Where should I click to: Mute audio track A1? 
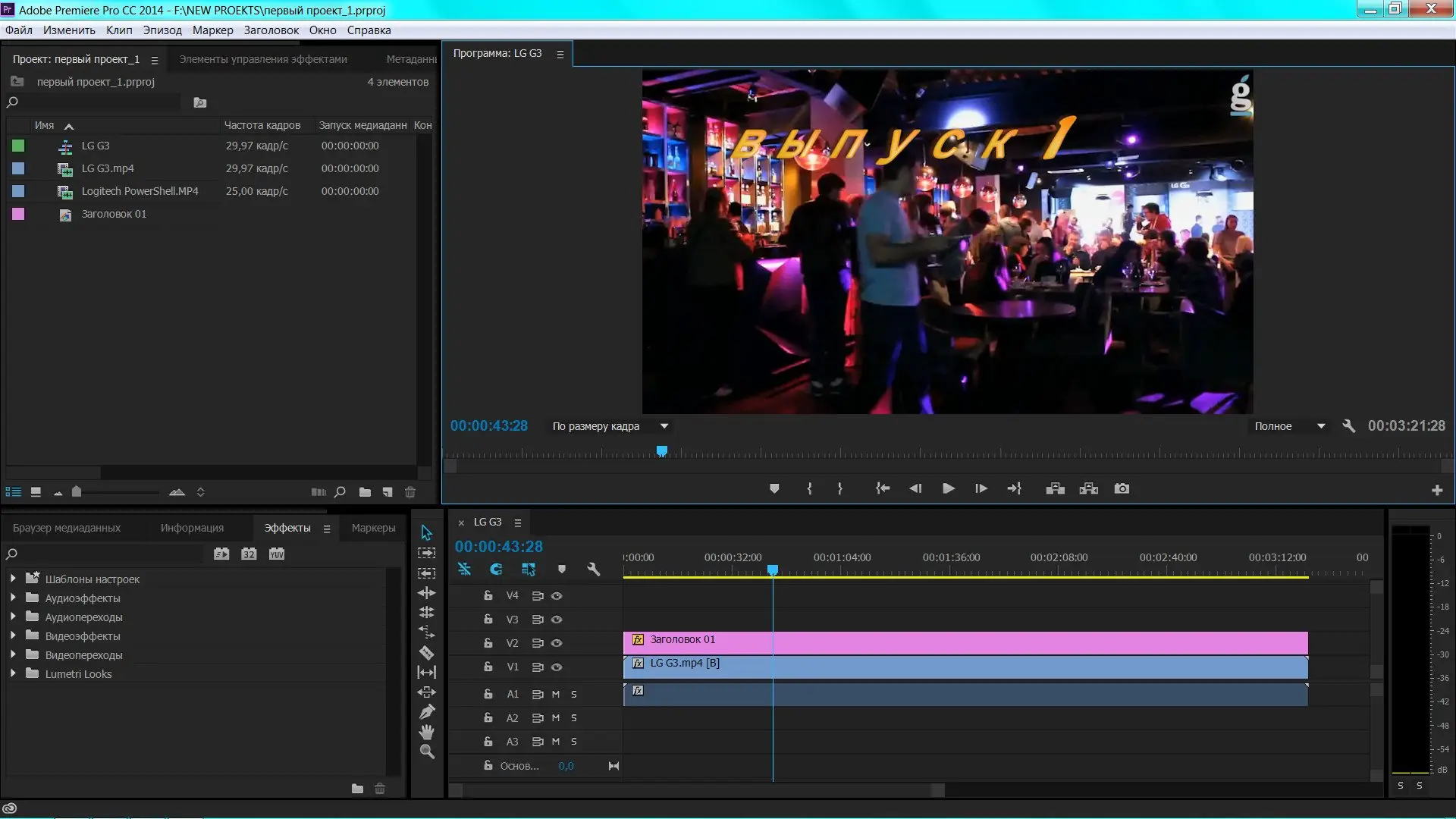point(556,694)
